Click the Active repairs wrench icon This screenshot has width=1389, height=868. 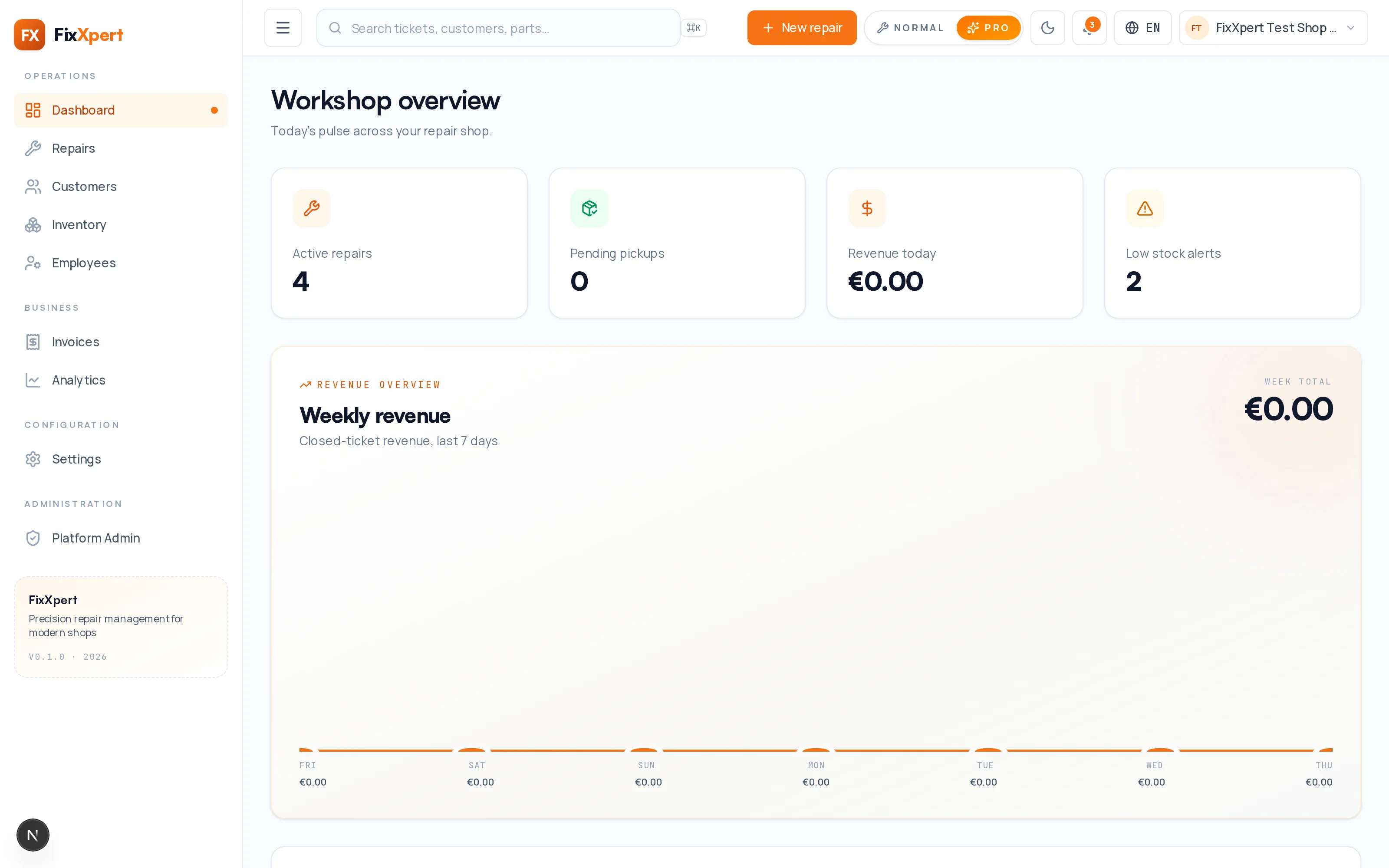(312, 208)
